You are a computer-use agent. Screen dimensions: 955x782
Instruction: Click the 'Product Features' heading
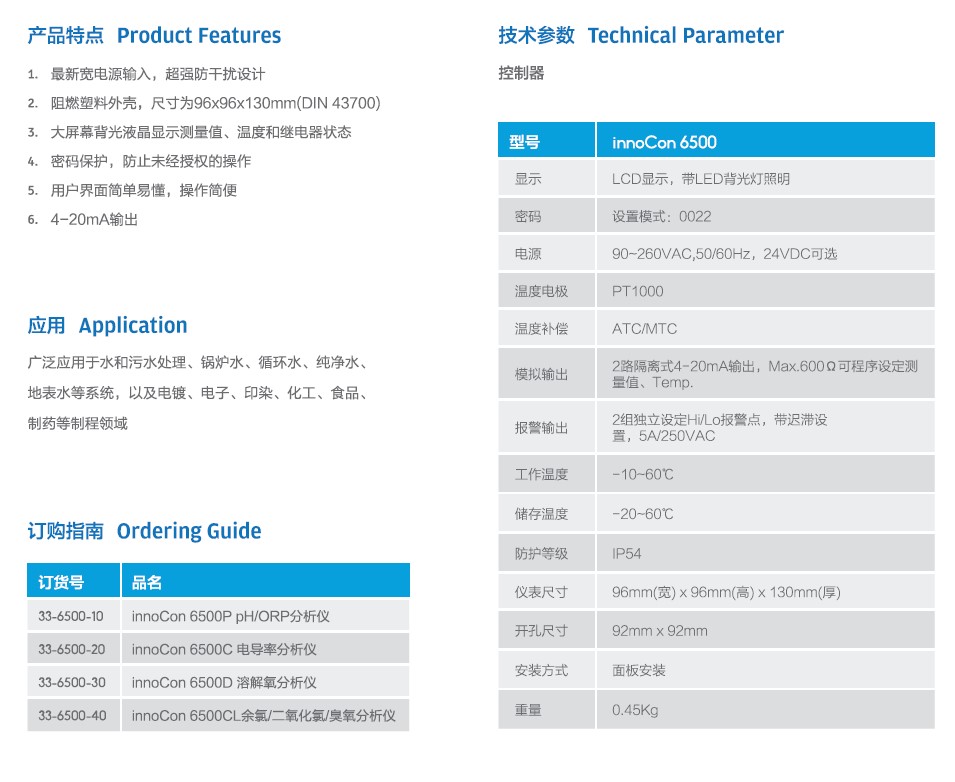tap(199, 35)
